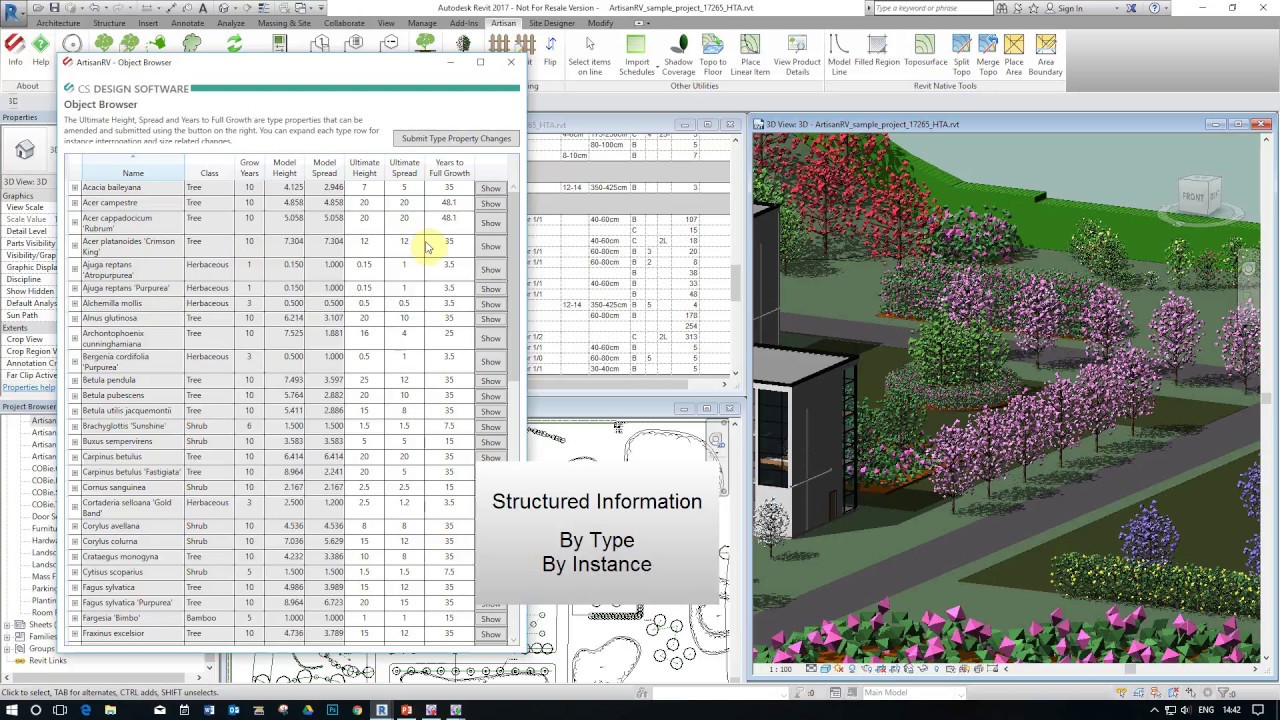1280x720 pixels.
Task: Click the Years to Full Growth header
Action: [449, 167]
